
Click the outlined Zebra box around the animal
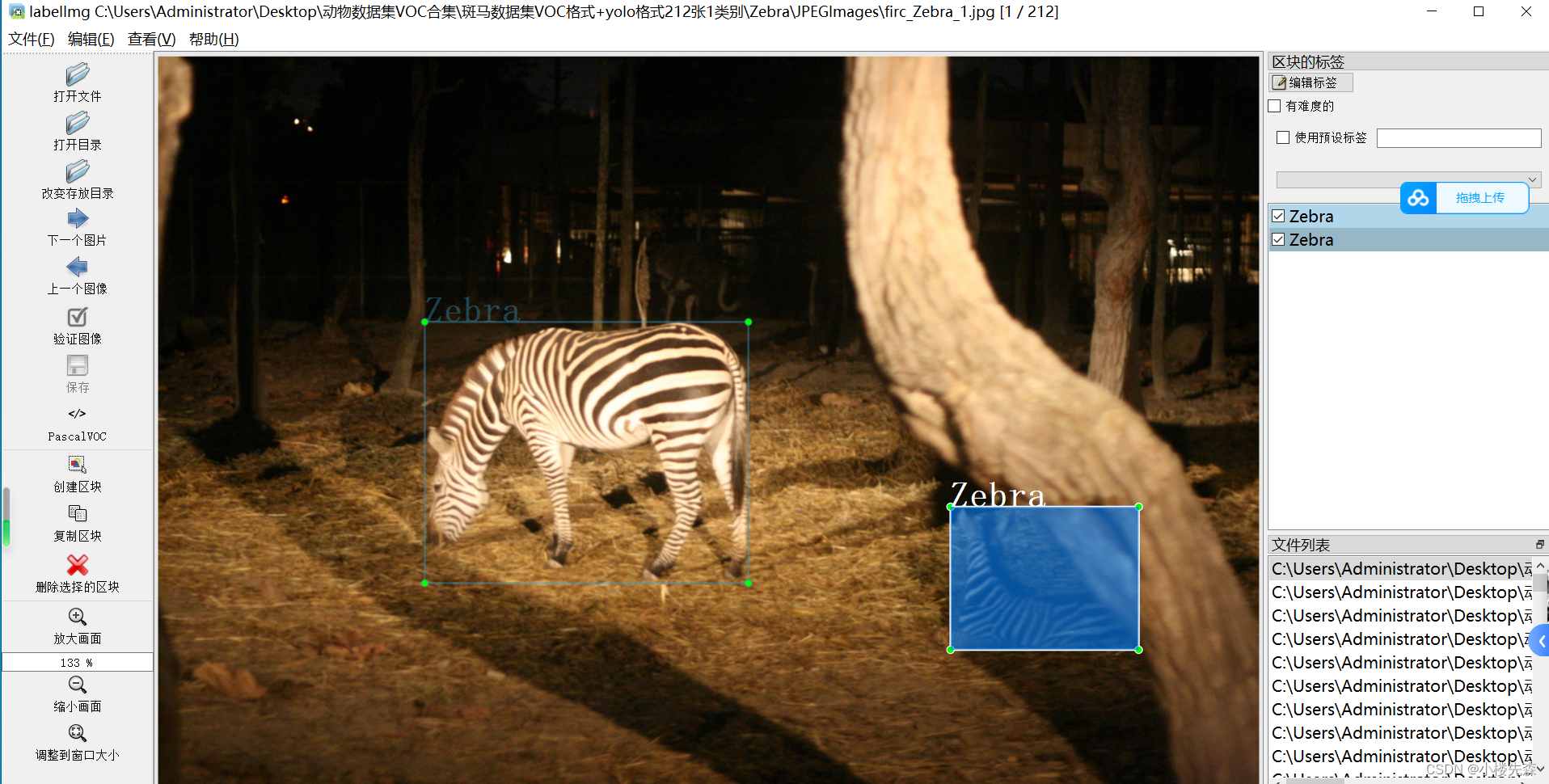click(x=586, y=453)
